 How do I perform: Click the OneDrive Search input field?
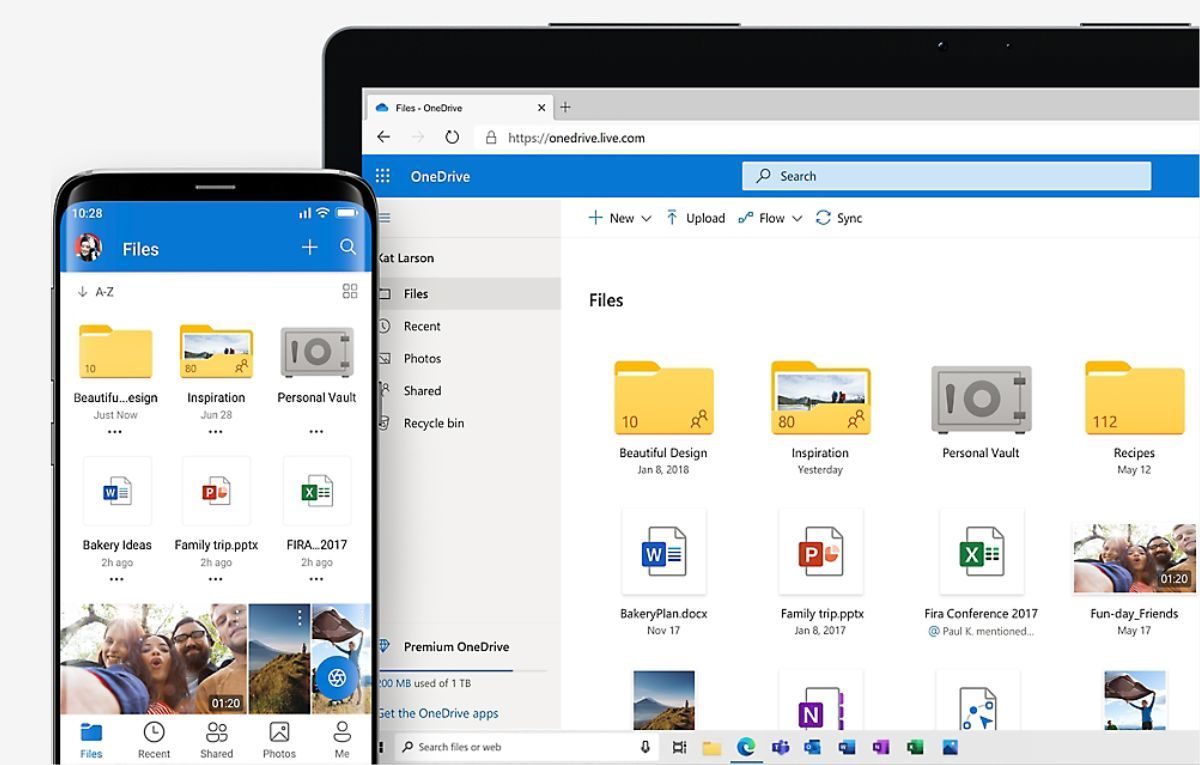[x=946, y=176]
